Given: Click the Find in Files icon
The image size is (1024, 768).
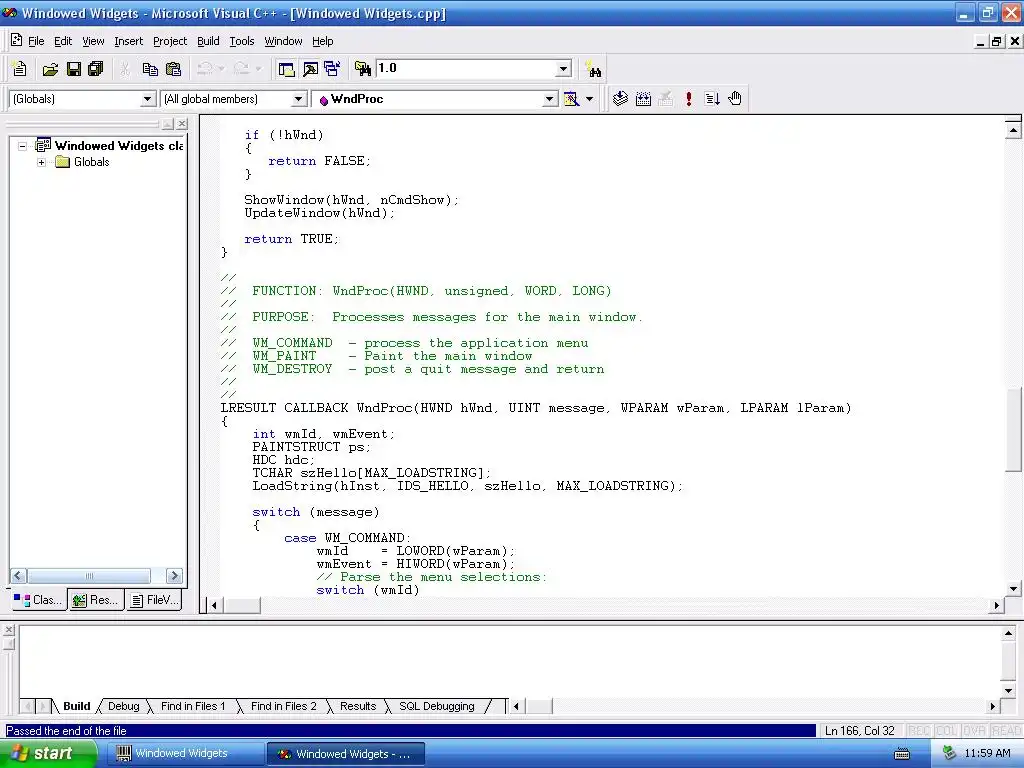Looking at the screenshot, I should tap(362, 69).
